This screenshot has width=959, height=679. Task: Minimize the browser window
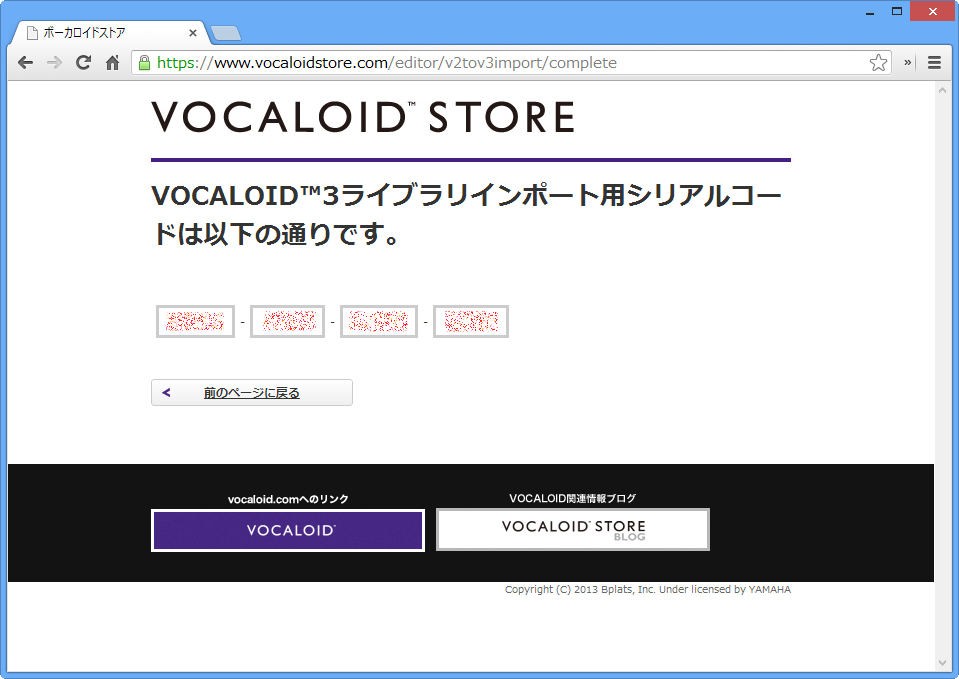click(x=870, y=11)
